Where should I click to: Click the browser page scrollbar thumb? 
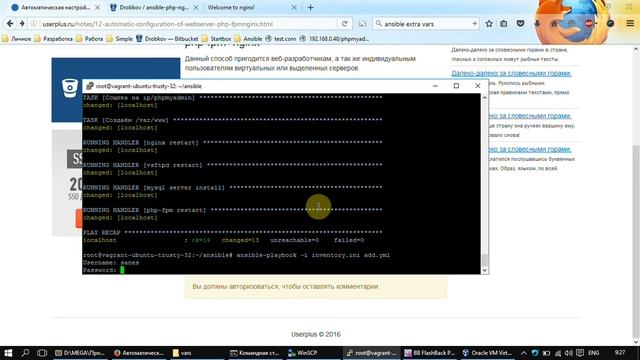click(x=636, y=241)
